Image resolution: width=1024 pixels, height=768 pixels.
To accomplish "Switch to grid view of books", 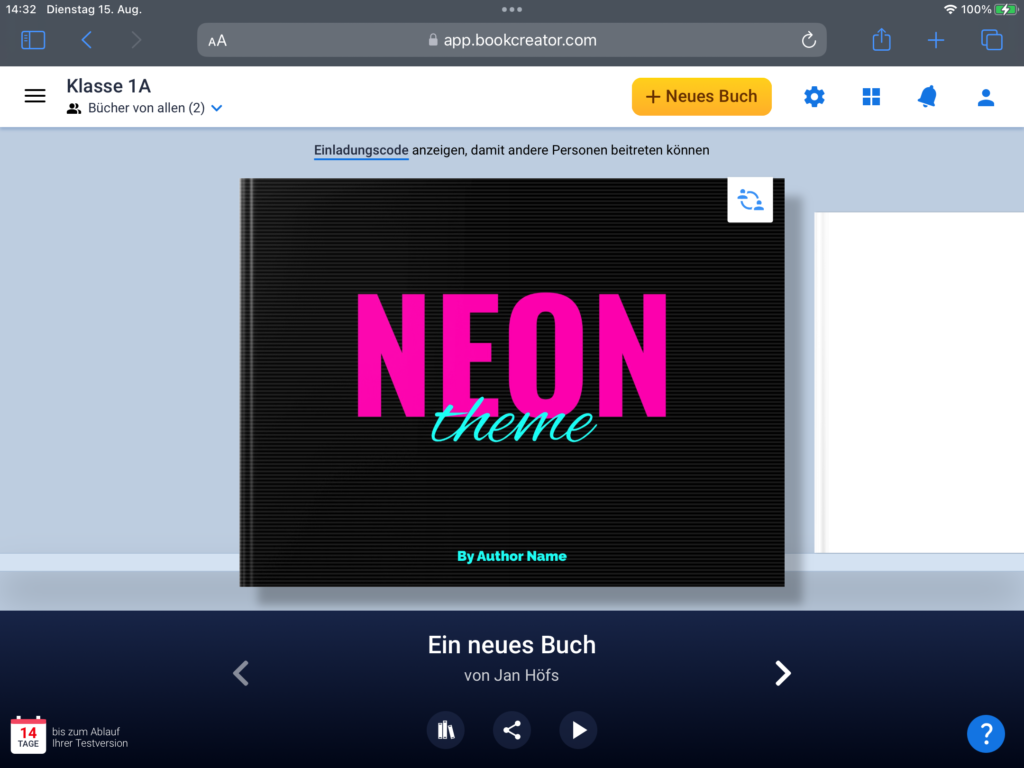I will click(x=871, y=97).
